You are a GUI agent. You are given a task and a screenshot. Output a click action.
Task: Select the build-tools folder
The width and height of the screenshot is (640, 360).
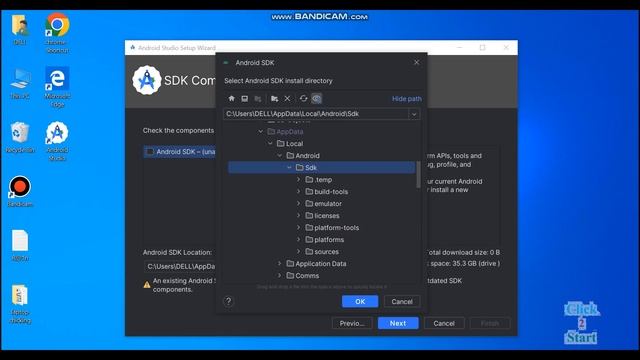click(327, 191)
